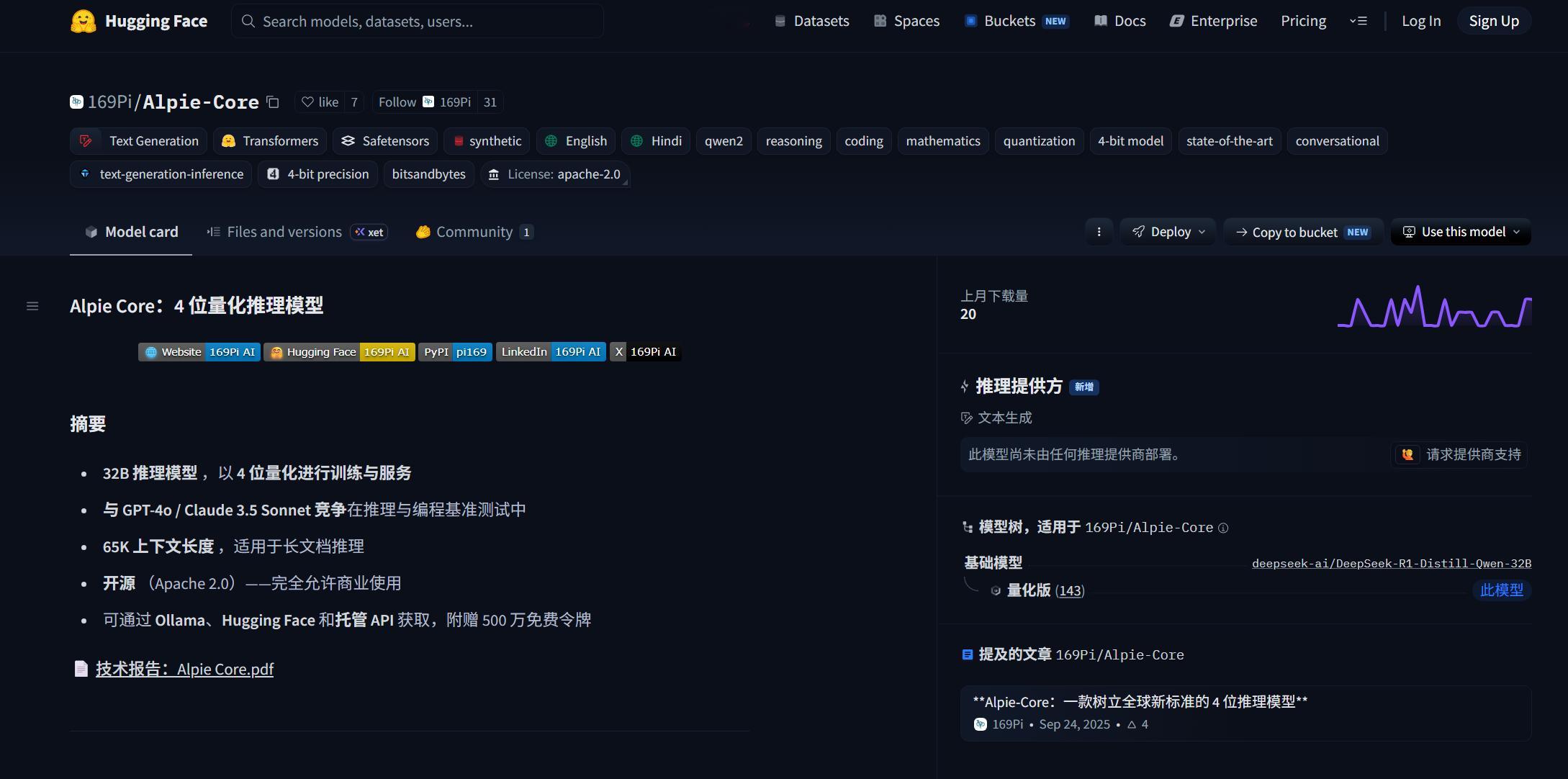Follow the 169Pi organization
The image size is (1568, 779).
pos(397,102)
